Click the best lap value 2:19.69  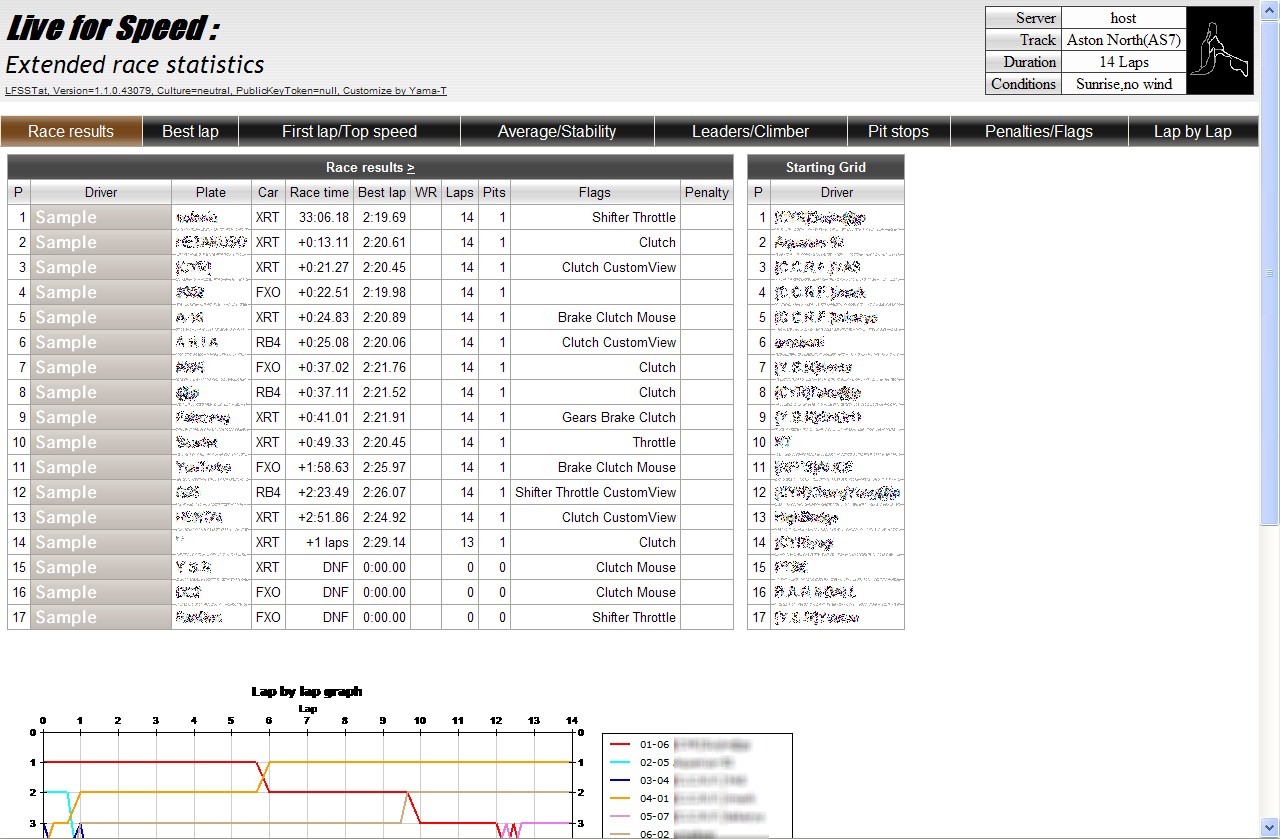pyautogui.click(x=382, y=217)
